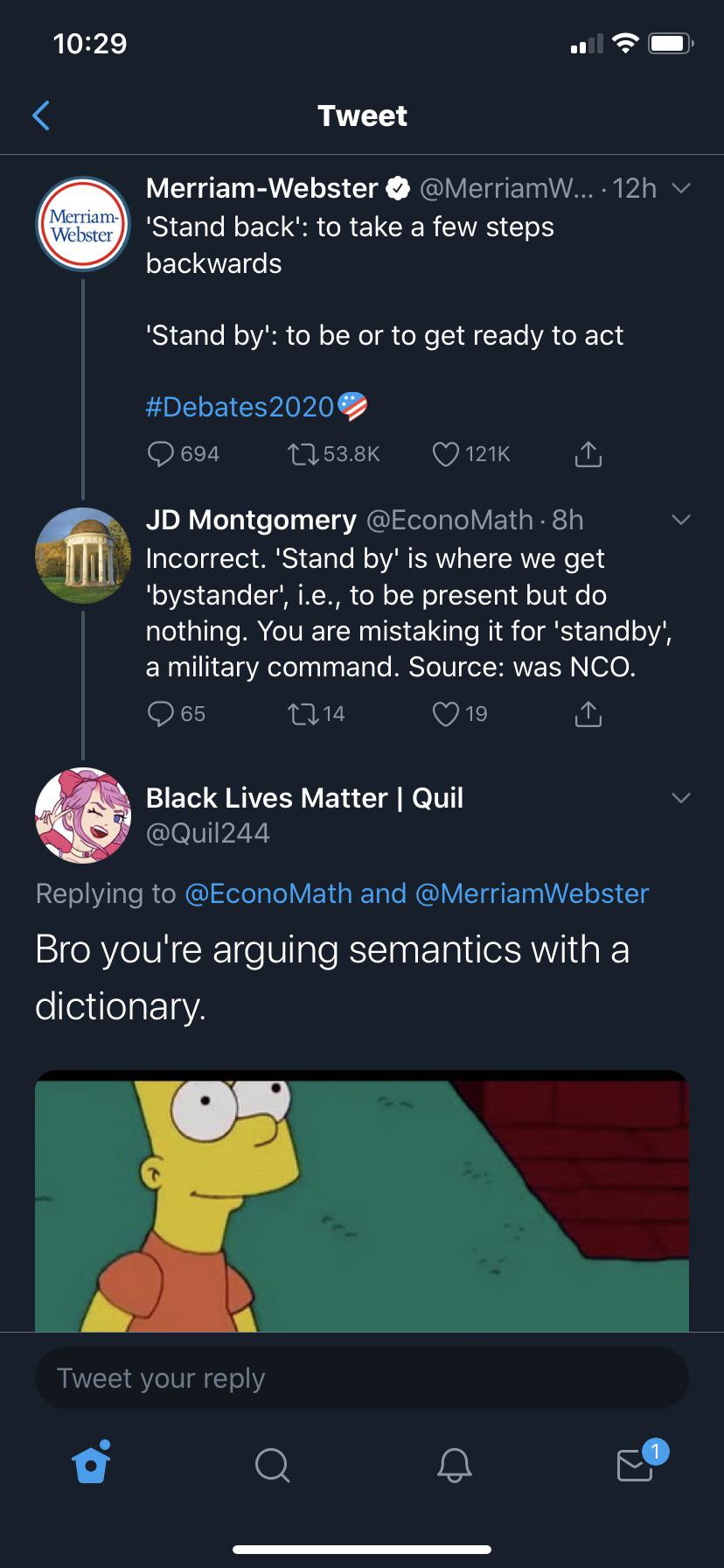Open Messages with unread badge

click(x=634, y=1467)
